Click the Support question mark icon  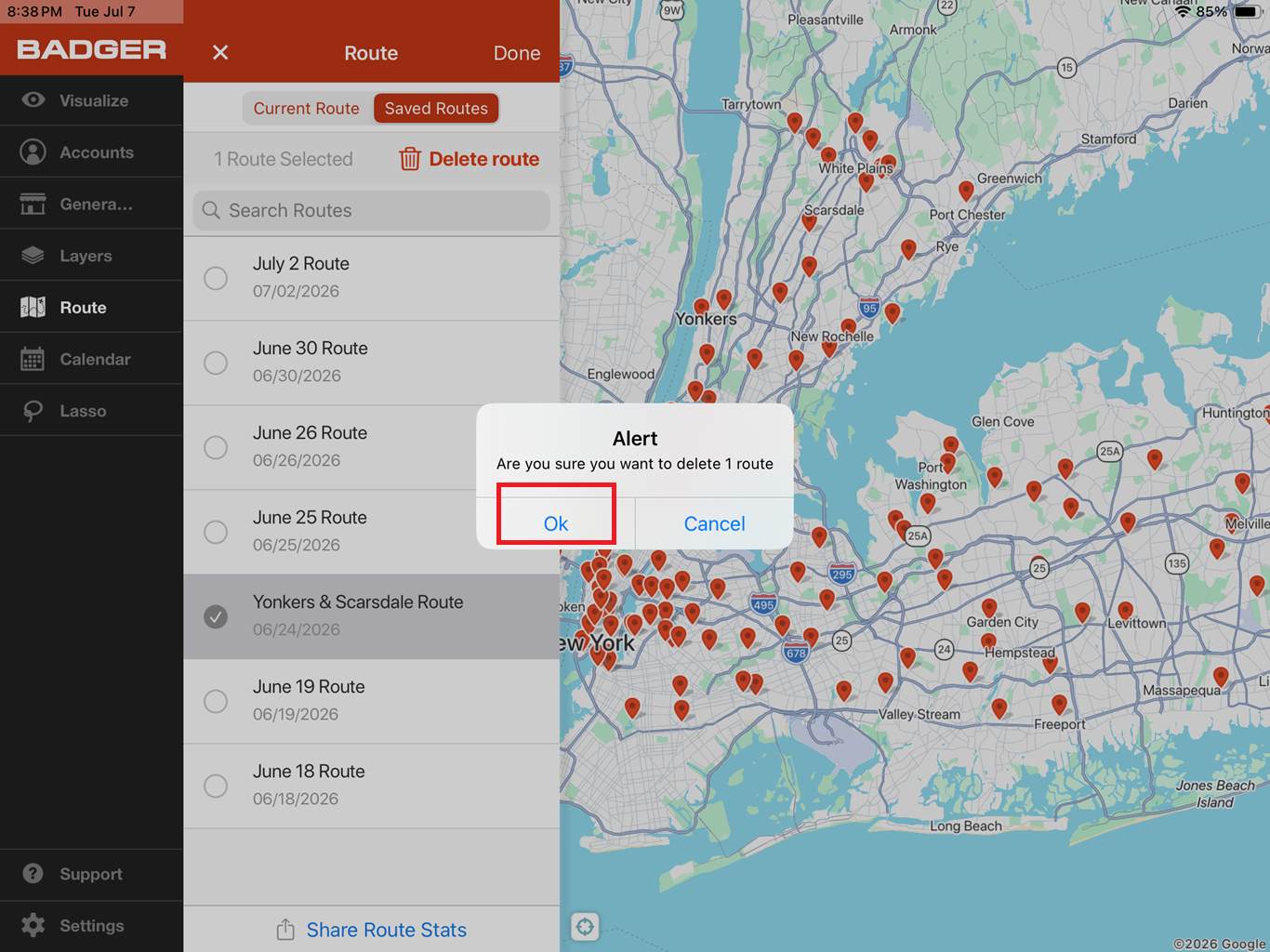(33, 874)
